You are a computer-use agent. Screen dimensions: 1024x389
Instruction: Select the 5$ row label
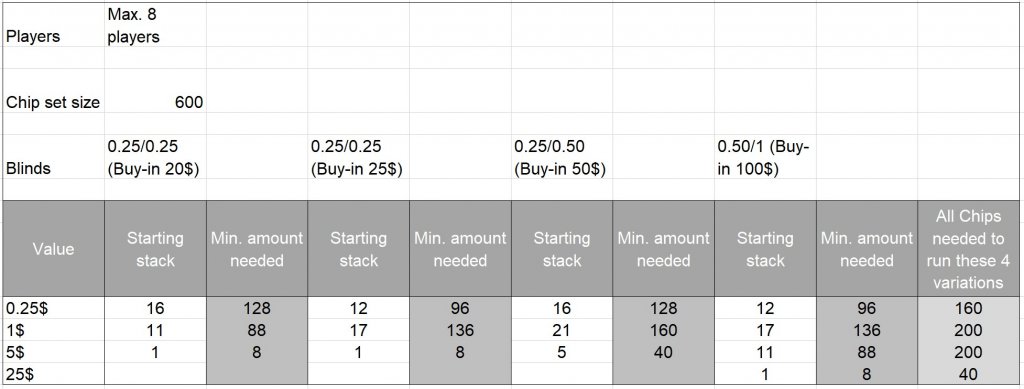pyautogui.click(x=54, y=351)
